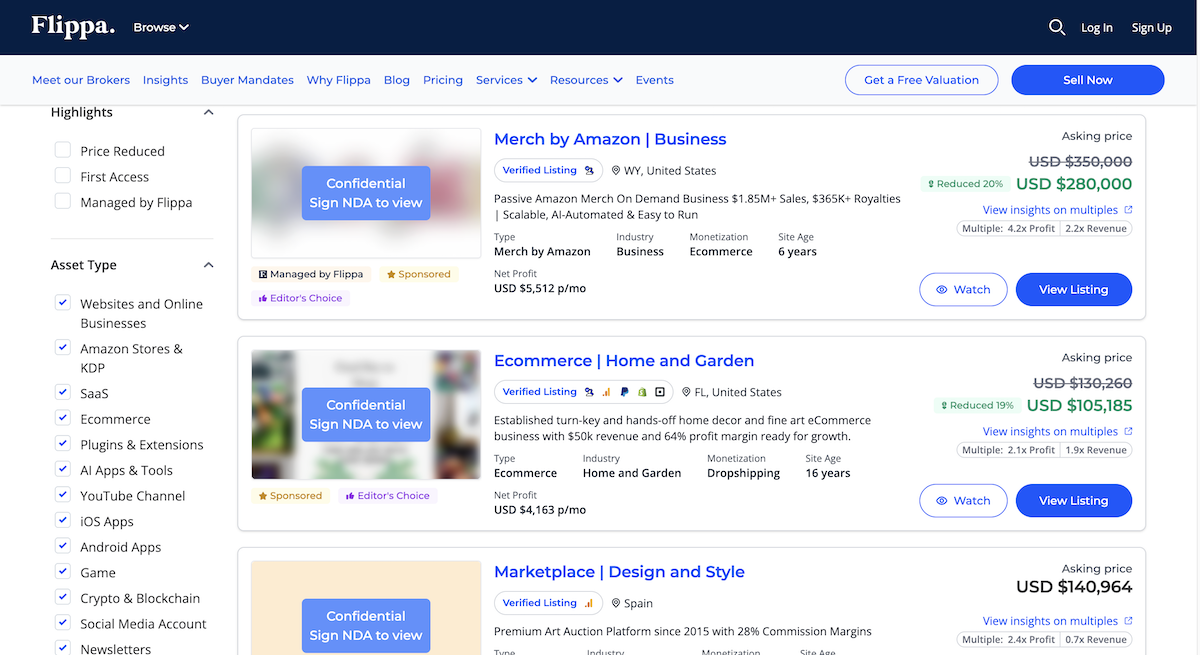
Task: Collapse the Highlights filter section
Action: tap(208, 113)
